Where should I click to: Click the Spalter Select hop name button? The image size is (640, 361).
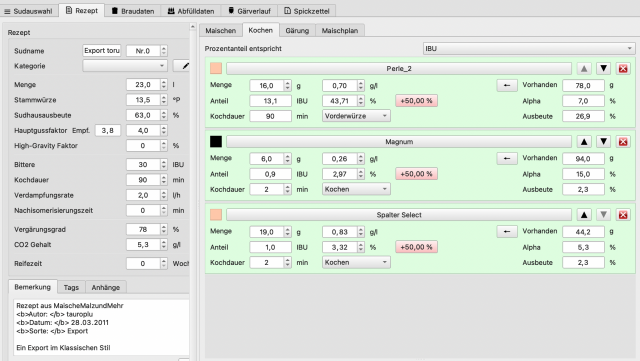(399, 215)
